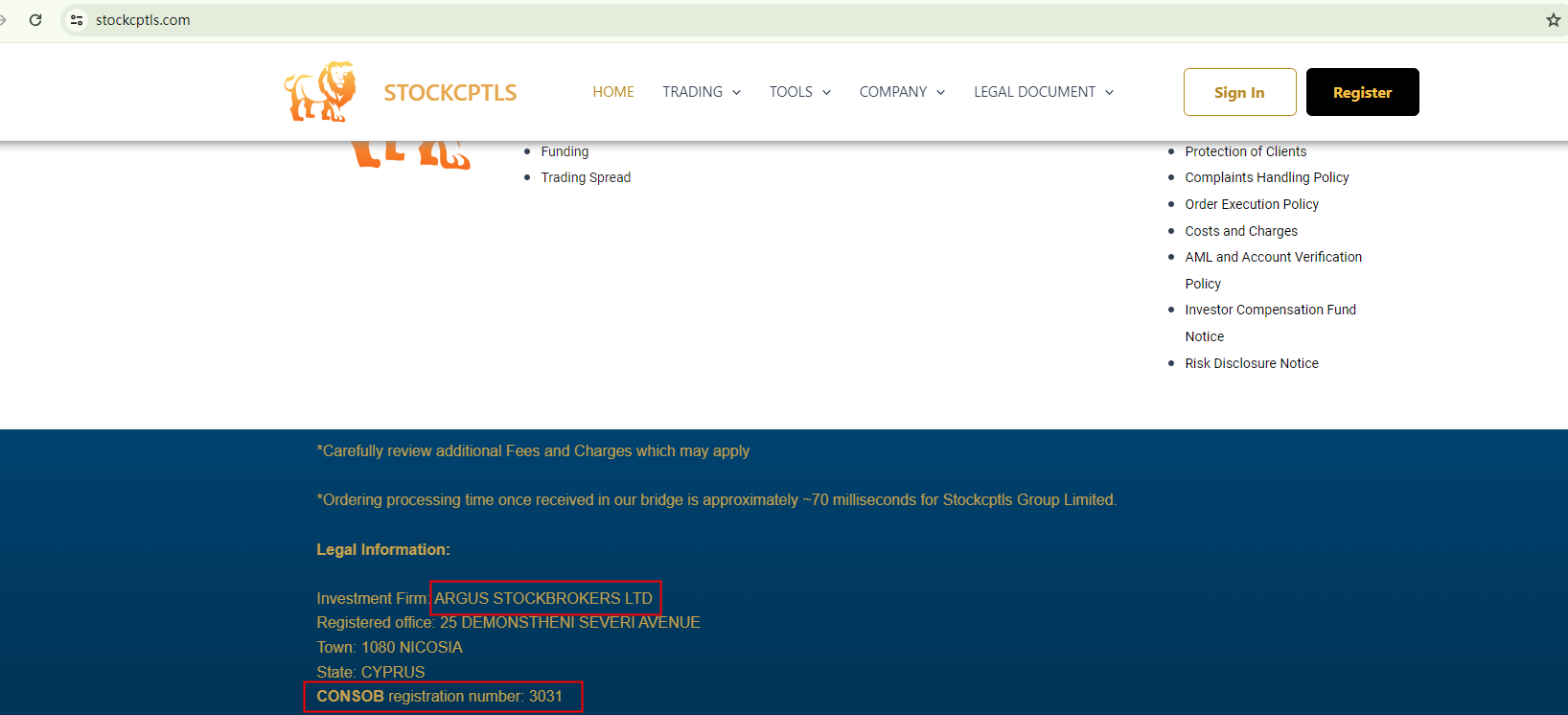Click the registered office address line
Viewport: 1568px width, 715px height.
(508, 623)
